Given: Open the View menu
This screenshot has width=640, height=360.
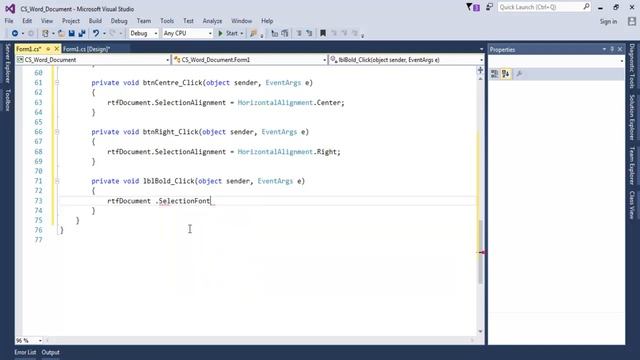Looking at the screenshot, I should coord(47,21).
